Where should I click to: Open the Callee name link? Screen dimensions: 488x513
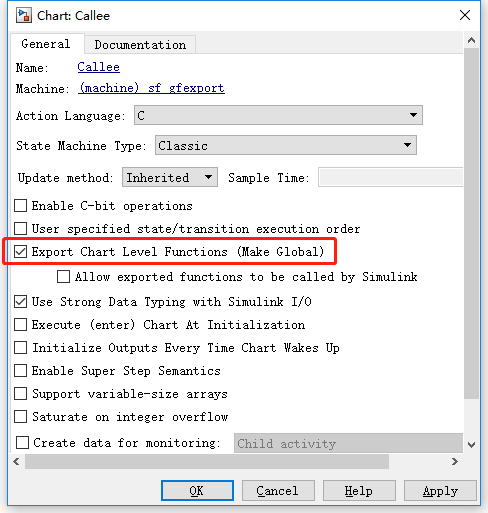(98, 67)
